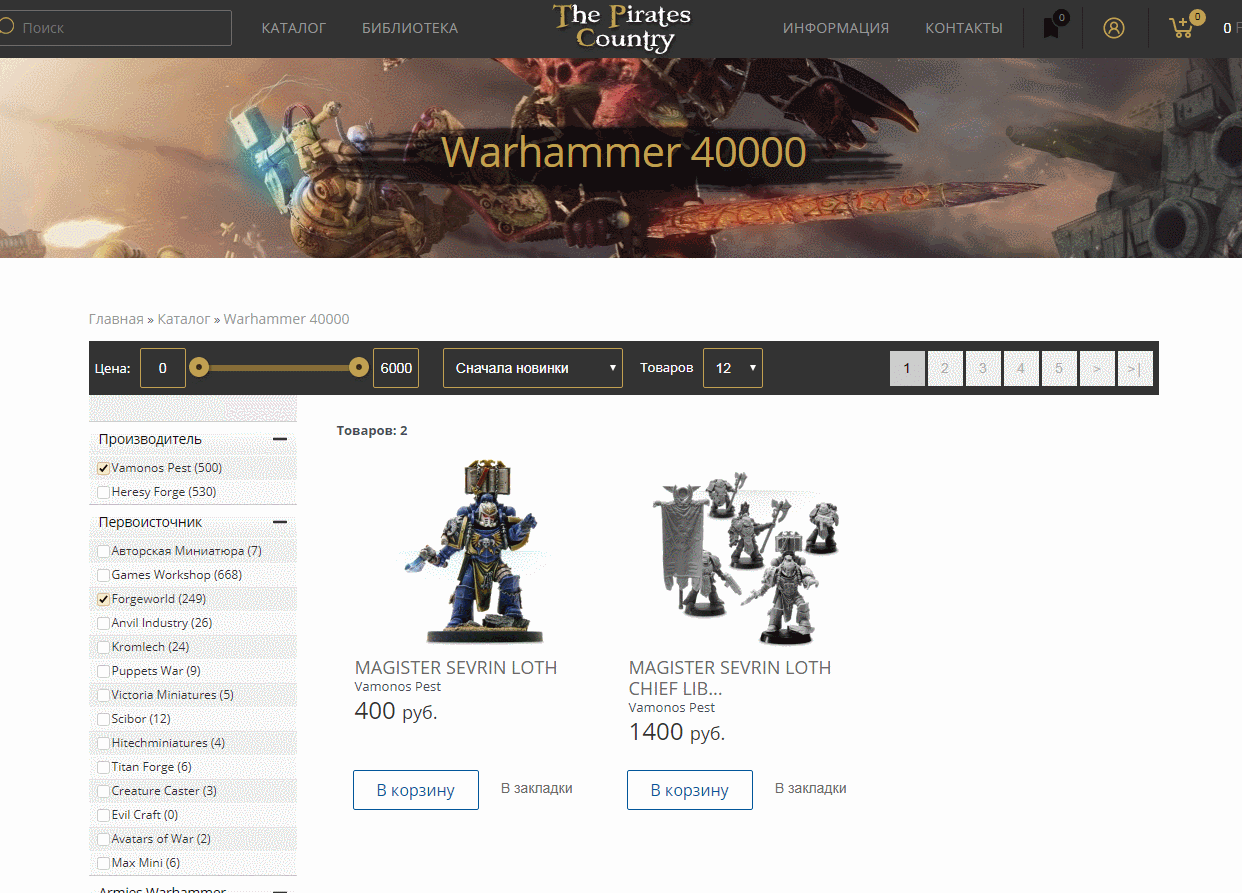Uncheck the Forgeworld filter
1242x893 pixels.
pos(103,599)
